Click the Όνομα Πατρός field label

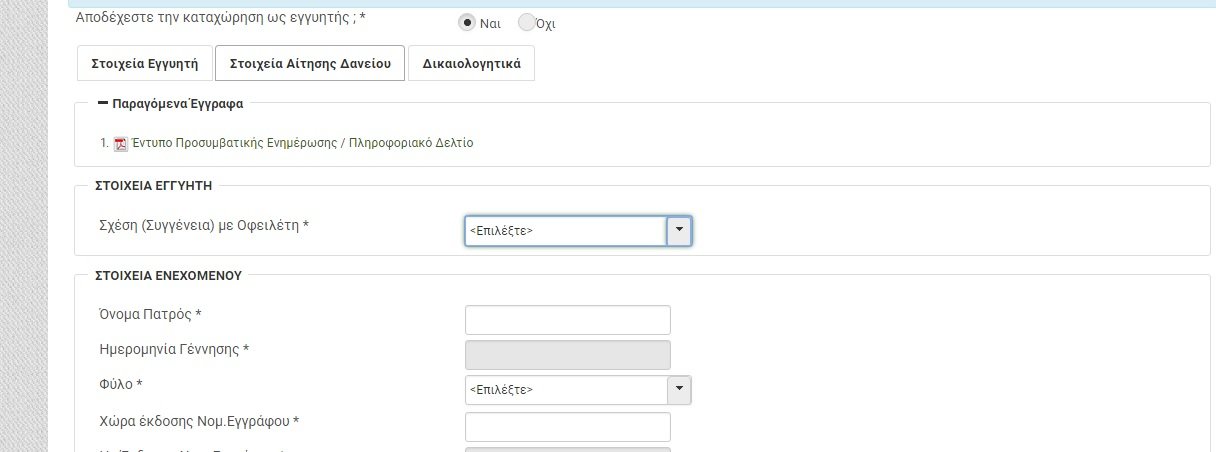(151, 315)
